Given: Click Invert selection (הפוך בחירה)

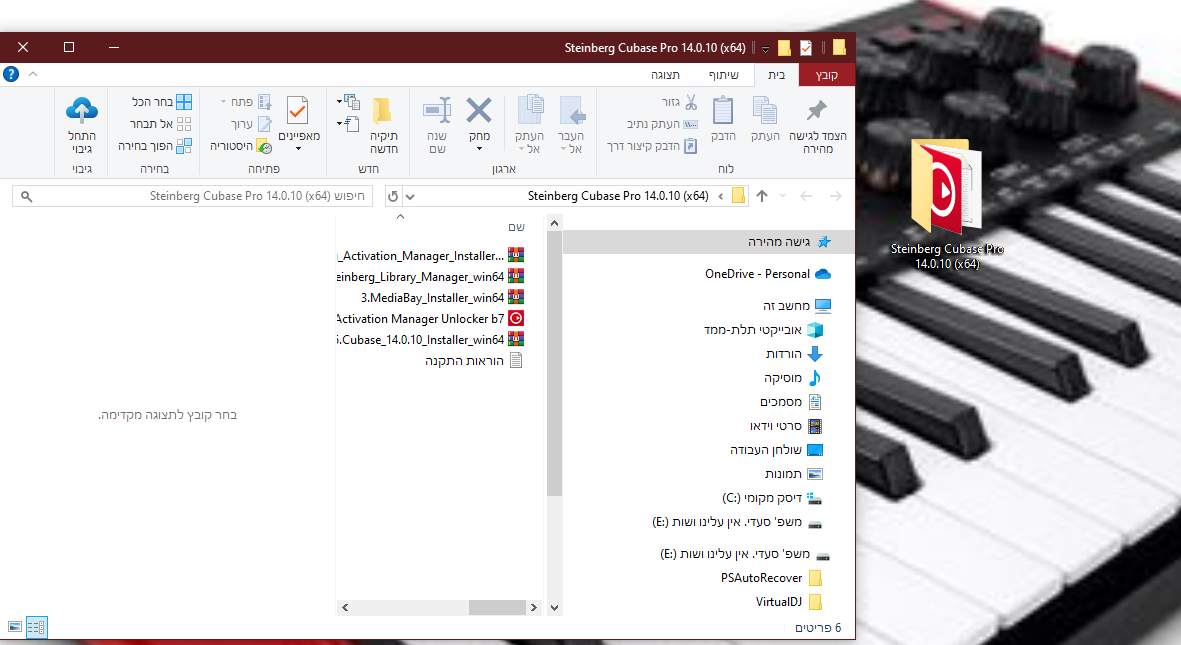Looking at the screenshot, I should 154,145.
